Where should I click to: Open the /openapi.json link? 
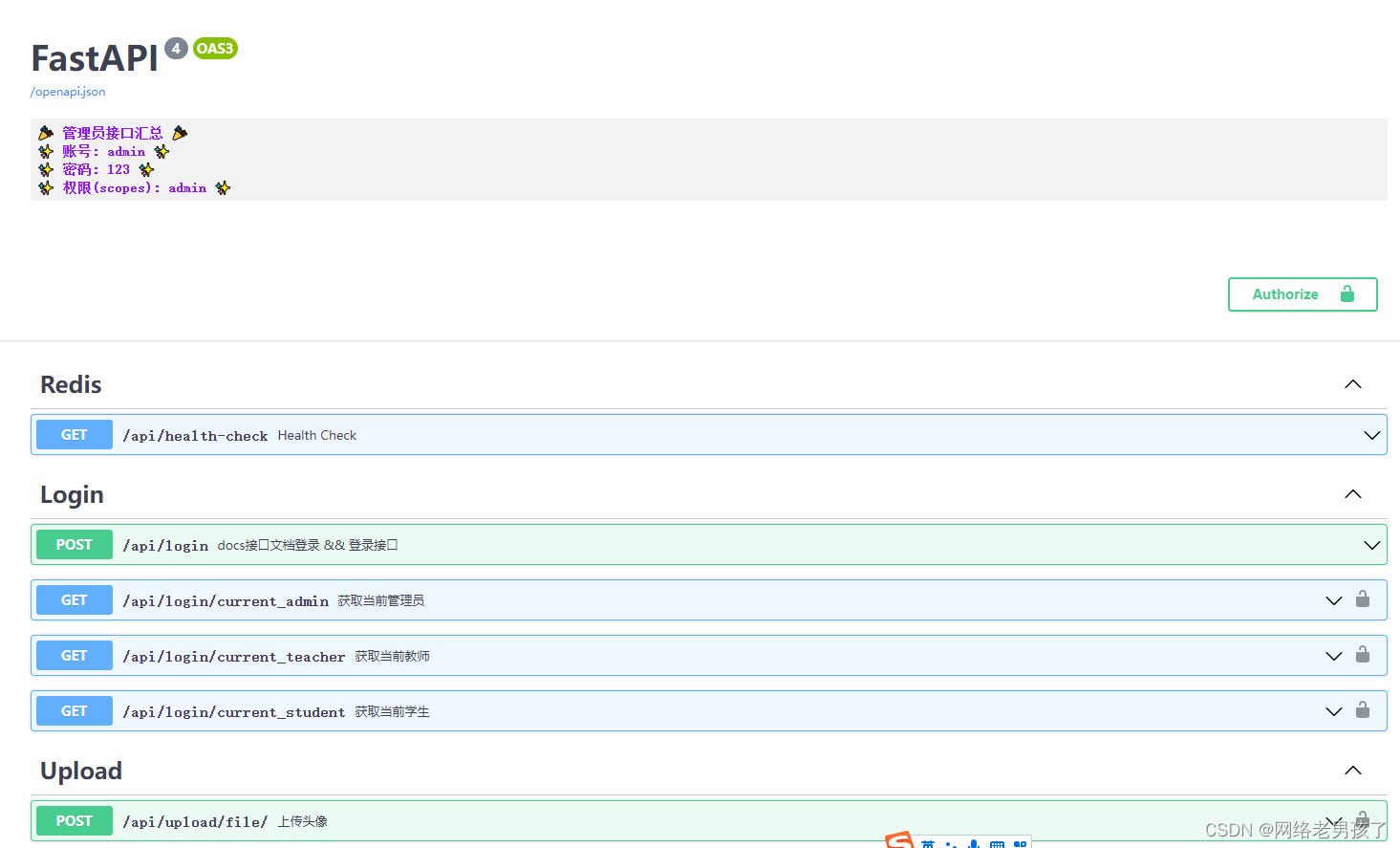(68, 92)
